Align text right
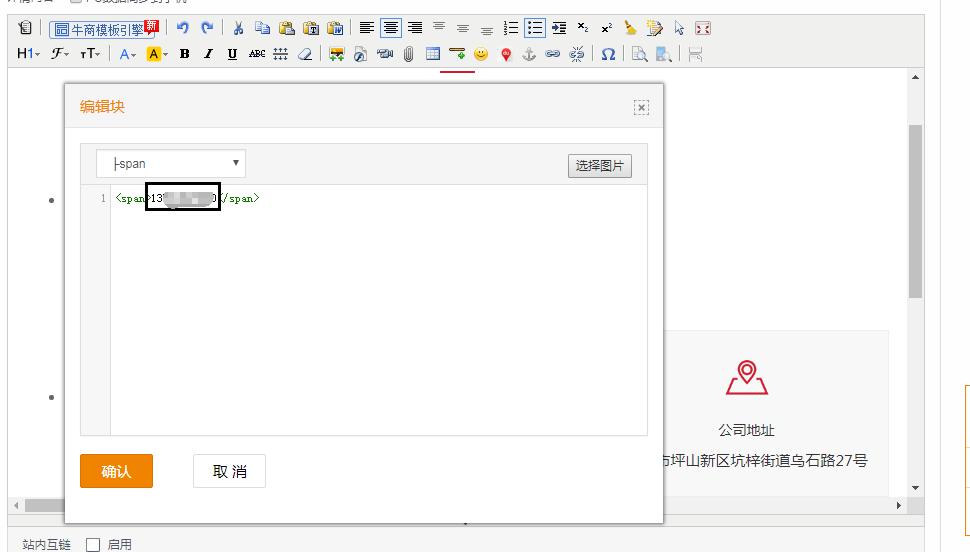 point(414,28)
